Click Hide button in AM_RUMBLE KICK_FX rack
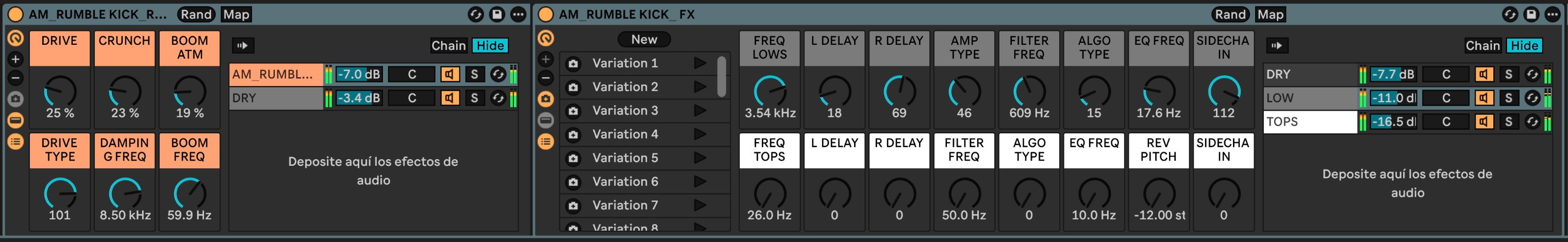Screen dimensions: 1568x242 click(x=1524, y=46)
